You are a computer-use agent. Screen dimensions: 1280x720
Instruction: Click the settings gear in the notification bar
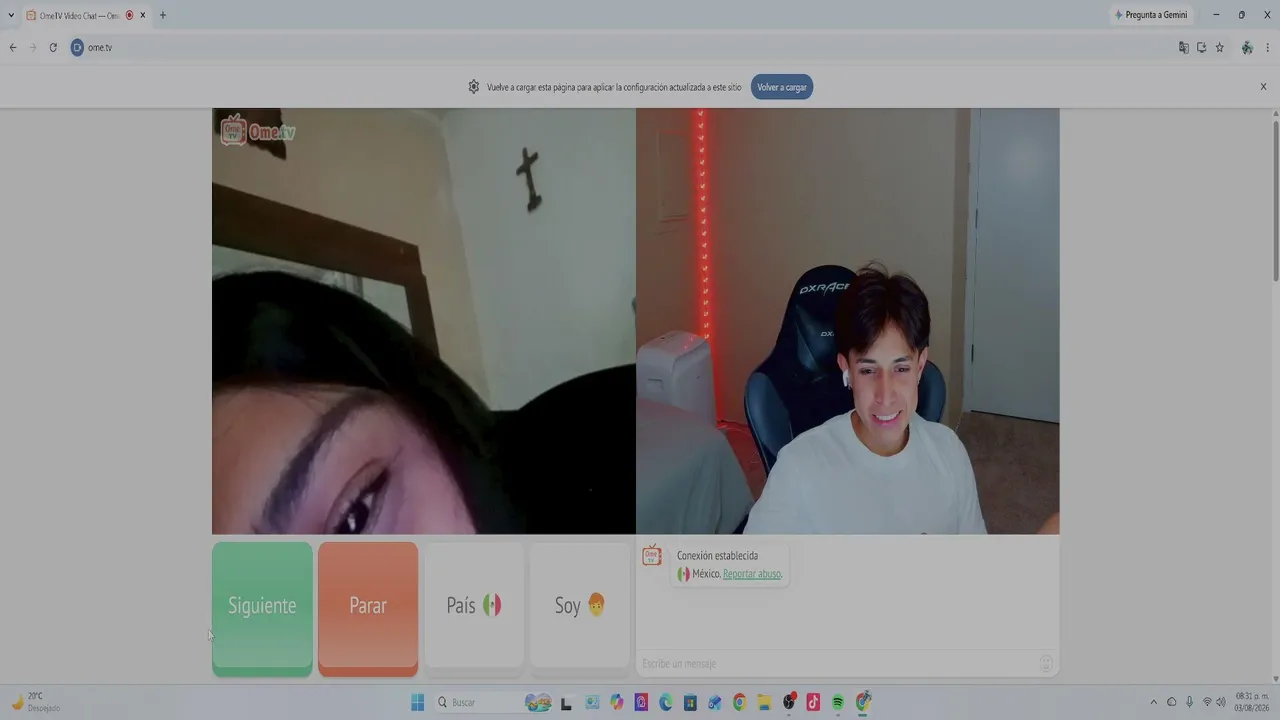(x=474, y=87)
